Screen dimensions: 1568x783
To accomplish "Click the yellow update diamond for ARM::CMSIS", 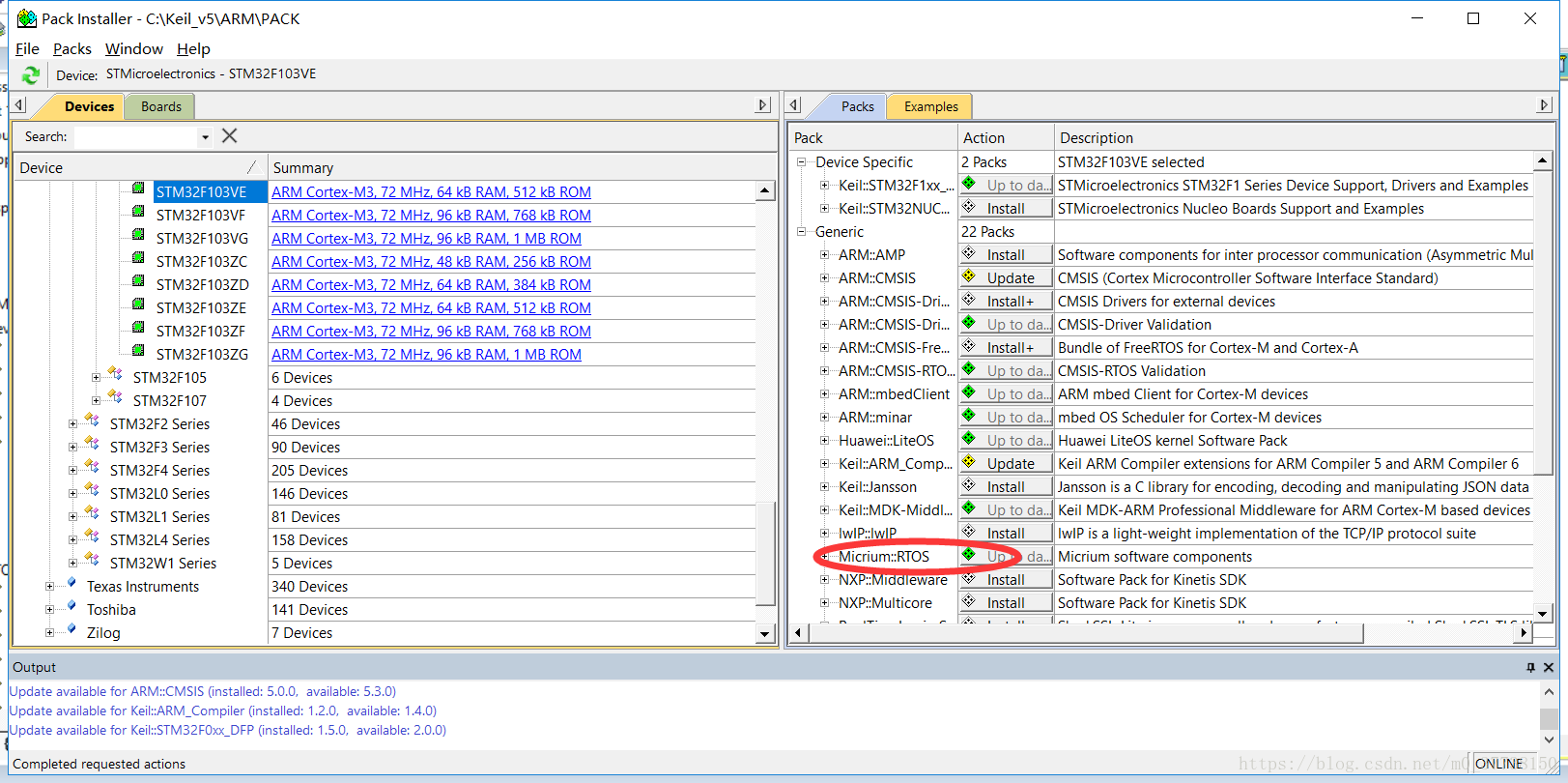I will click(969, 276).
